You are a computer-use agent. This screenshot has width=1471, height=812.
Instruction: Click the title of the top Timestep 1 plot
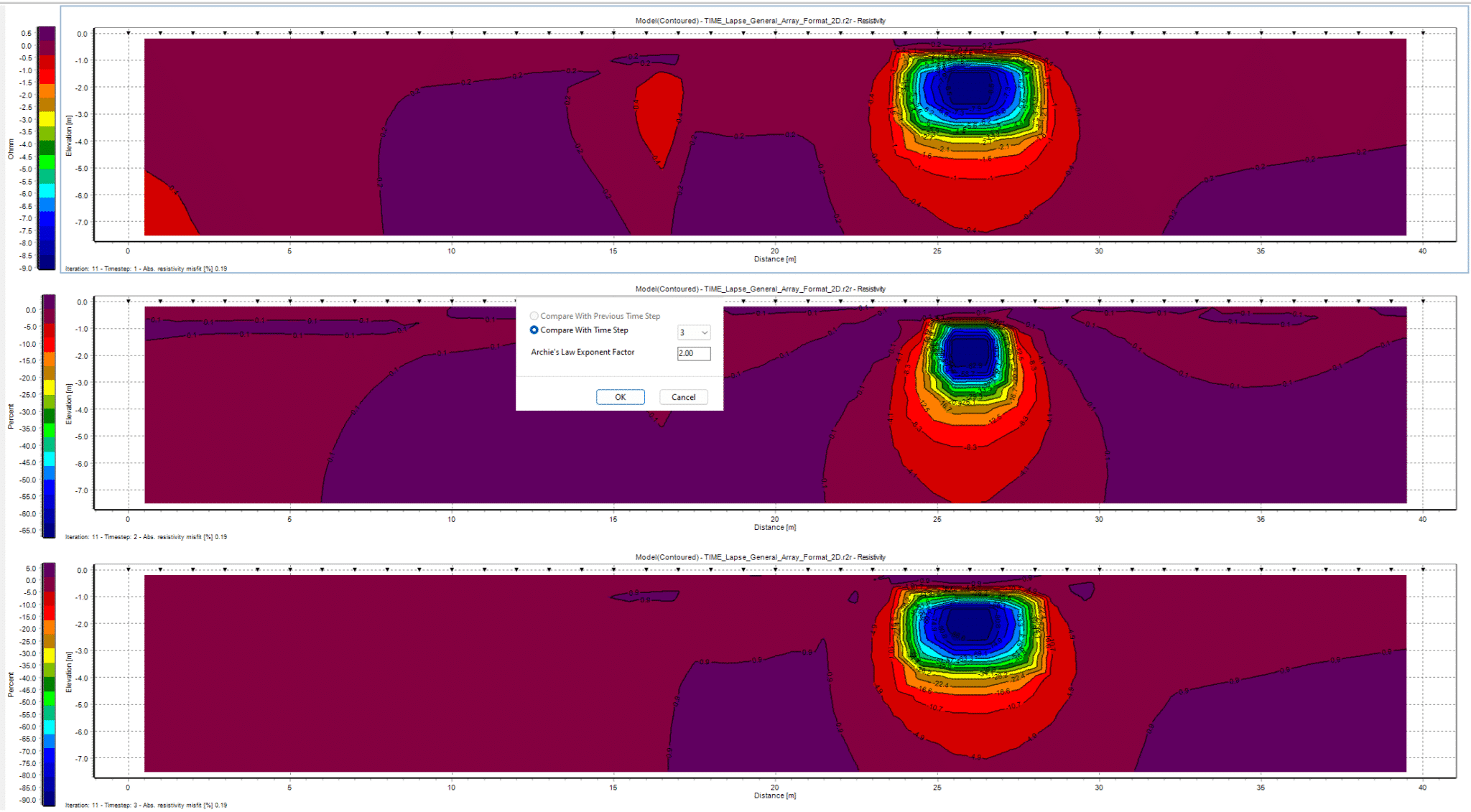point(760,21)
